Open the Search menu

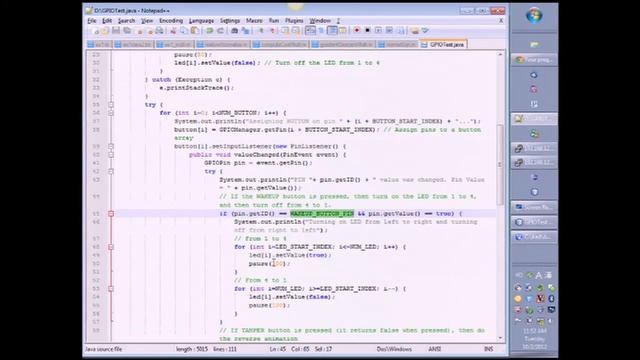(x=126, y=21)
